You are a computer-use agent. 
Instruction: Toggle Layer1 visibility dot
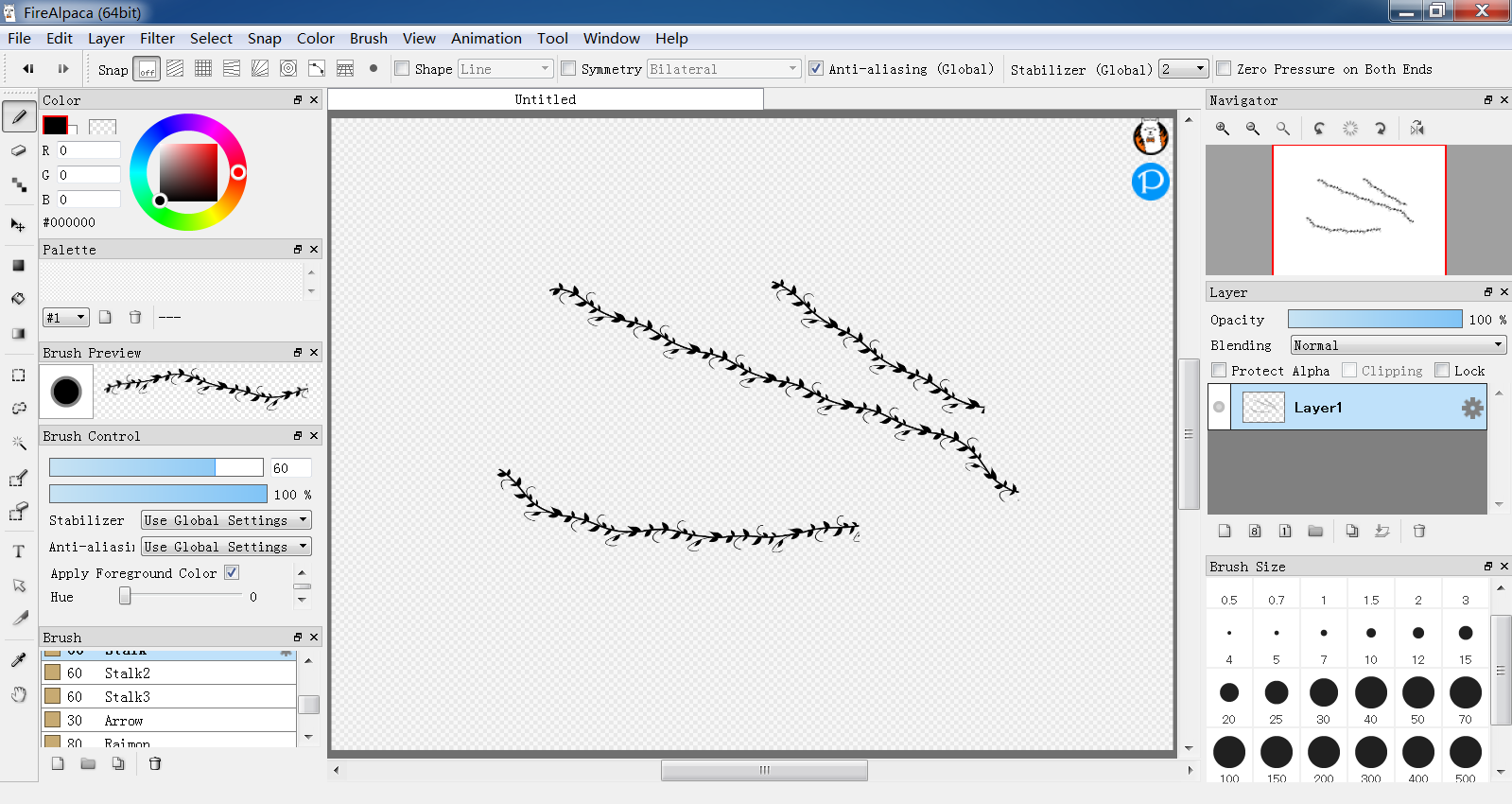[x=1219, y=408]
